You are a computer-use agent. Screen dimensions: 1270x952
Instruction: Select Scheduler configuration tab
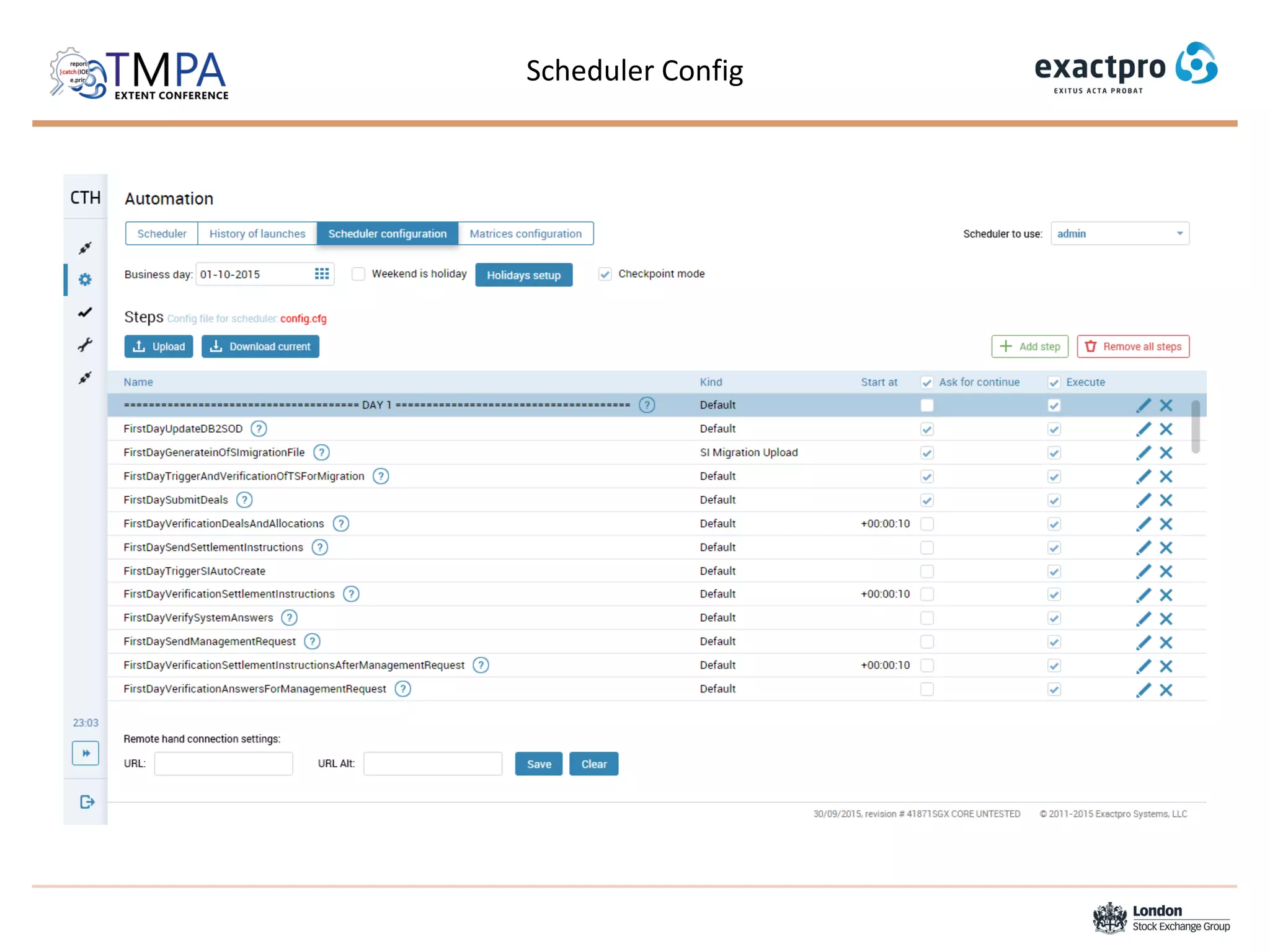tap(388, 234)
